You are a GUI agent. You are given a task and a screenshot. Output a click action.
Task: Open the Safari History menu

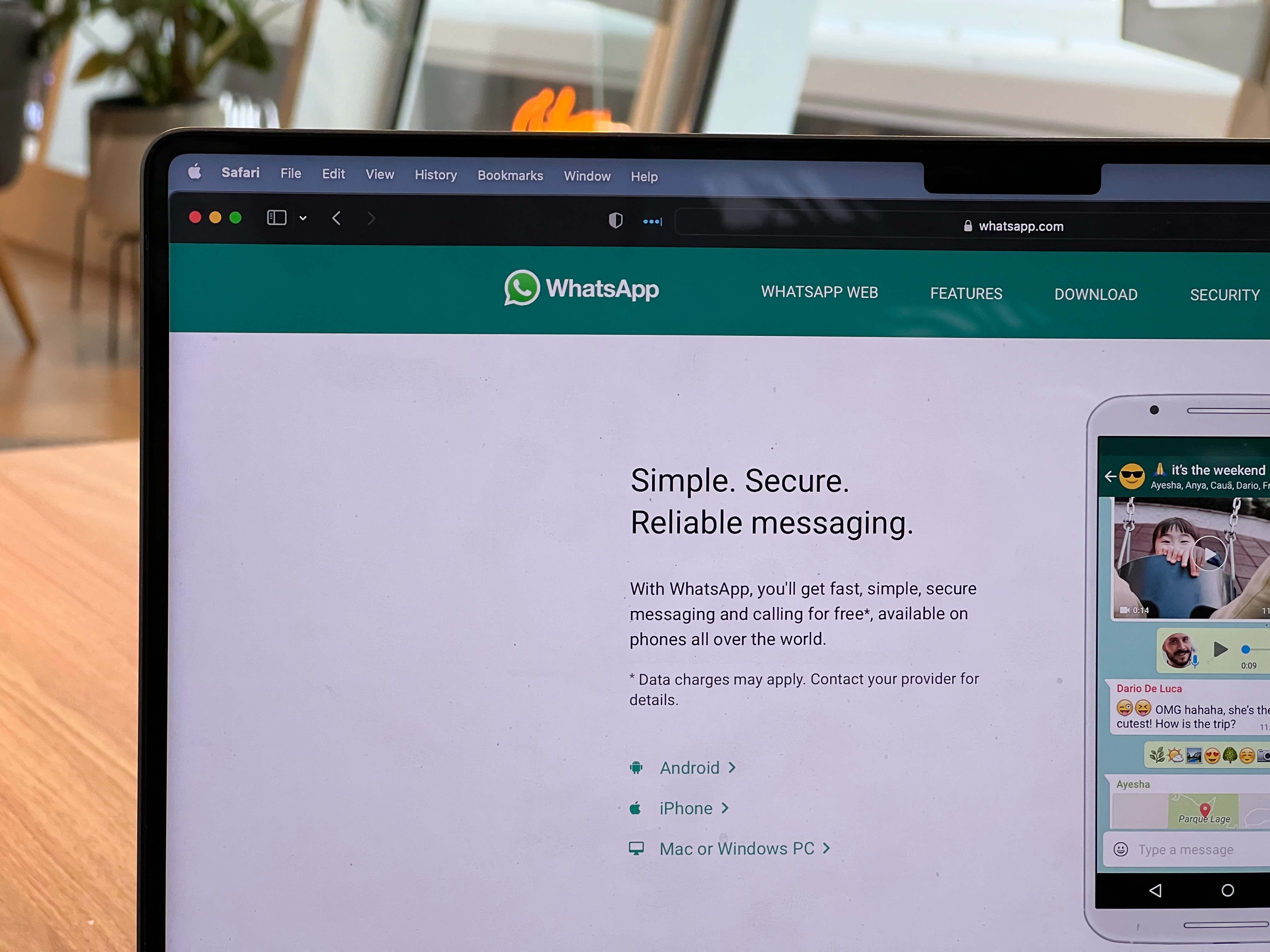435,175
